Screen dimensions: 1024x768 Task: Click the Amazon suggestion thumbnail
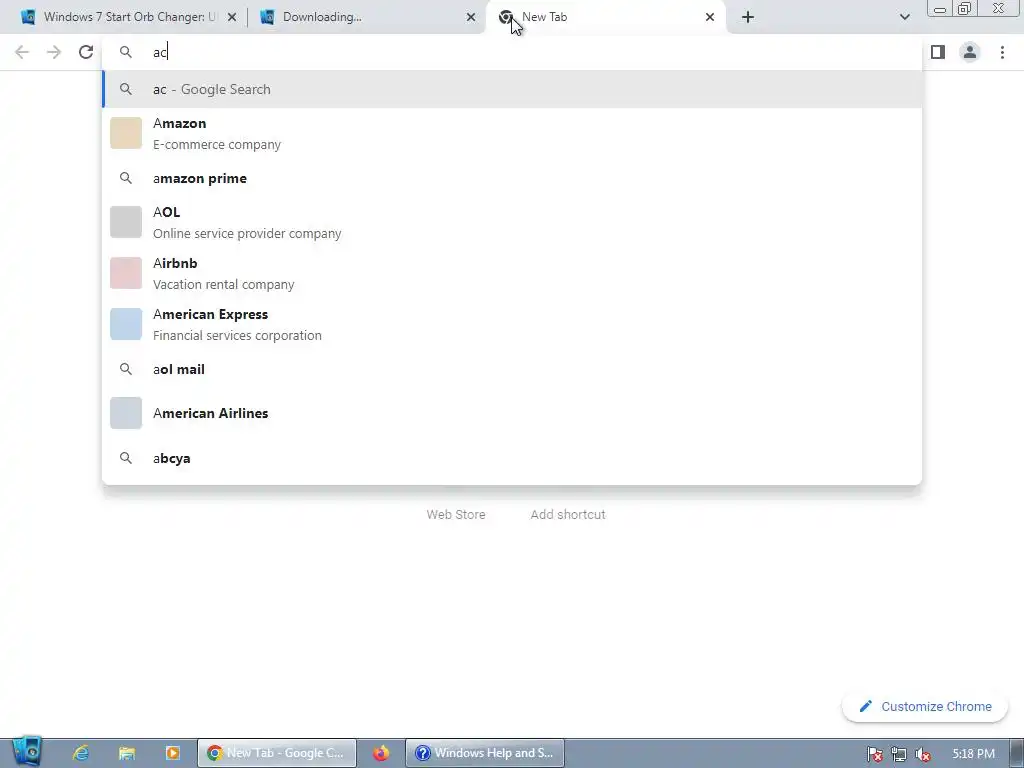[126, 133]
